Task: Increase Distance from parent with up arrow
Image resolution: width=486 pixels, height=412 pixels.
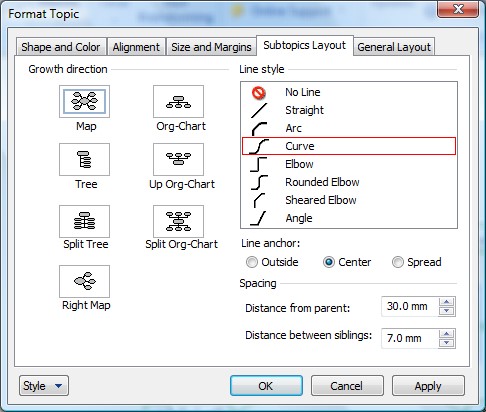Action: click(446, 302)
